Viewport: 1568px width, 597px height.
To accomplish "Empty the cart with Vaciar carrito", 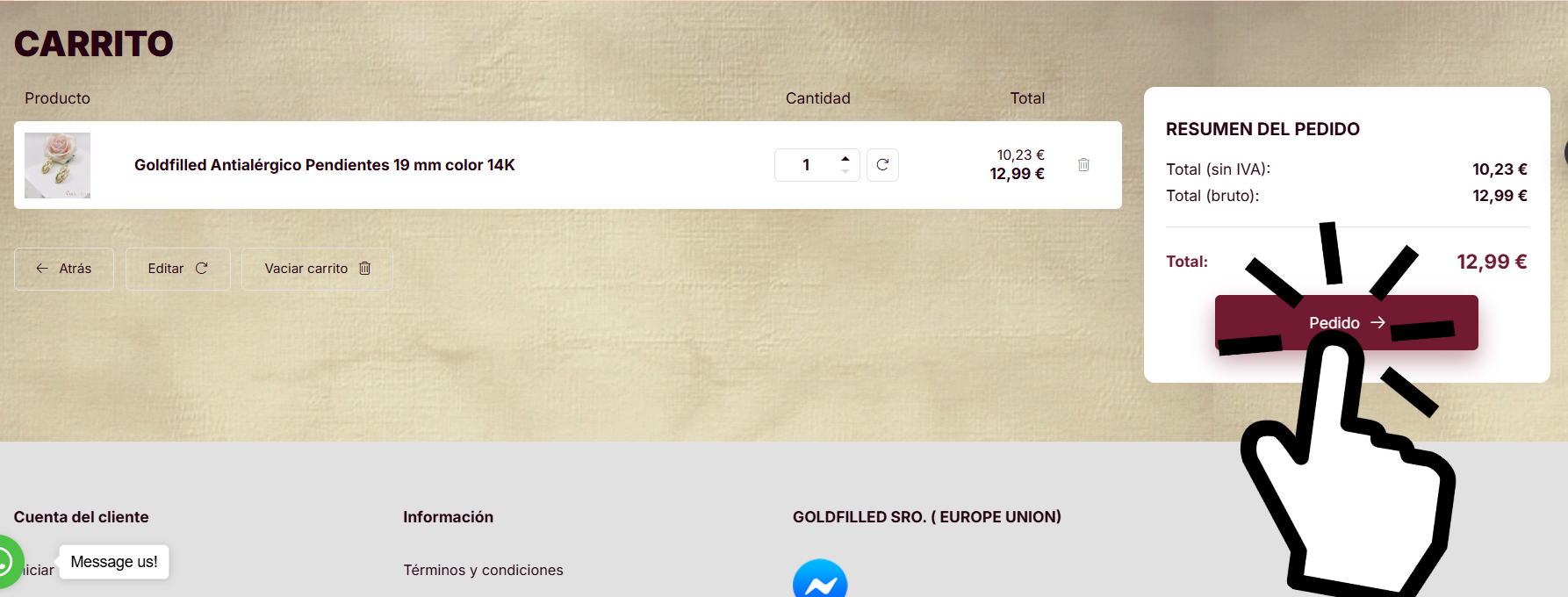I will click(317, 269).
